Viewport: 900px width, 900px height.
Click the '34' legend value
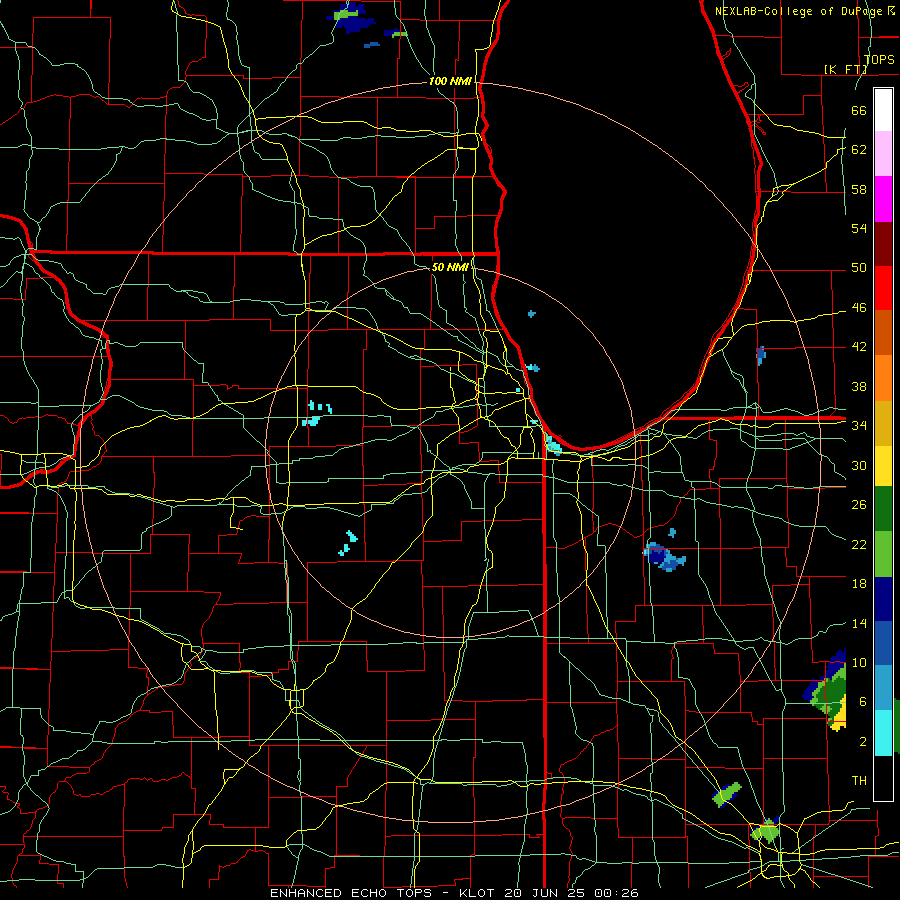(x=859, y=426)
